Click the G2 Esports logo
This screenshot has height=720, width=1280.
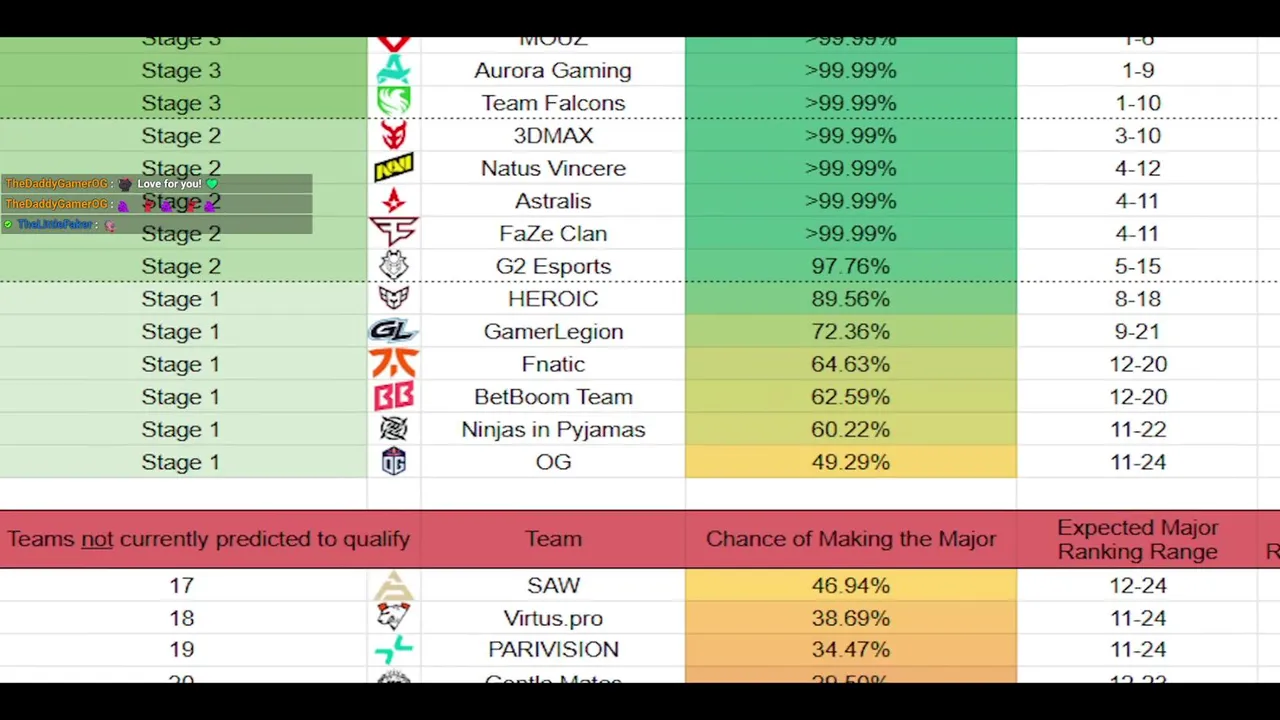click(x=394, y=266)
